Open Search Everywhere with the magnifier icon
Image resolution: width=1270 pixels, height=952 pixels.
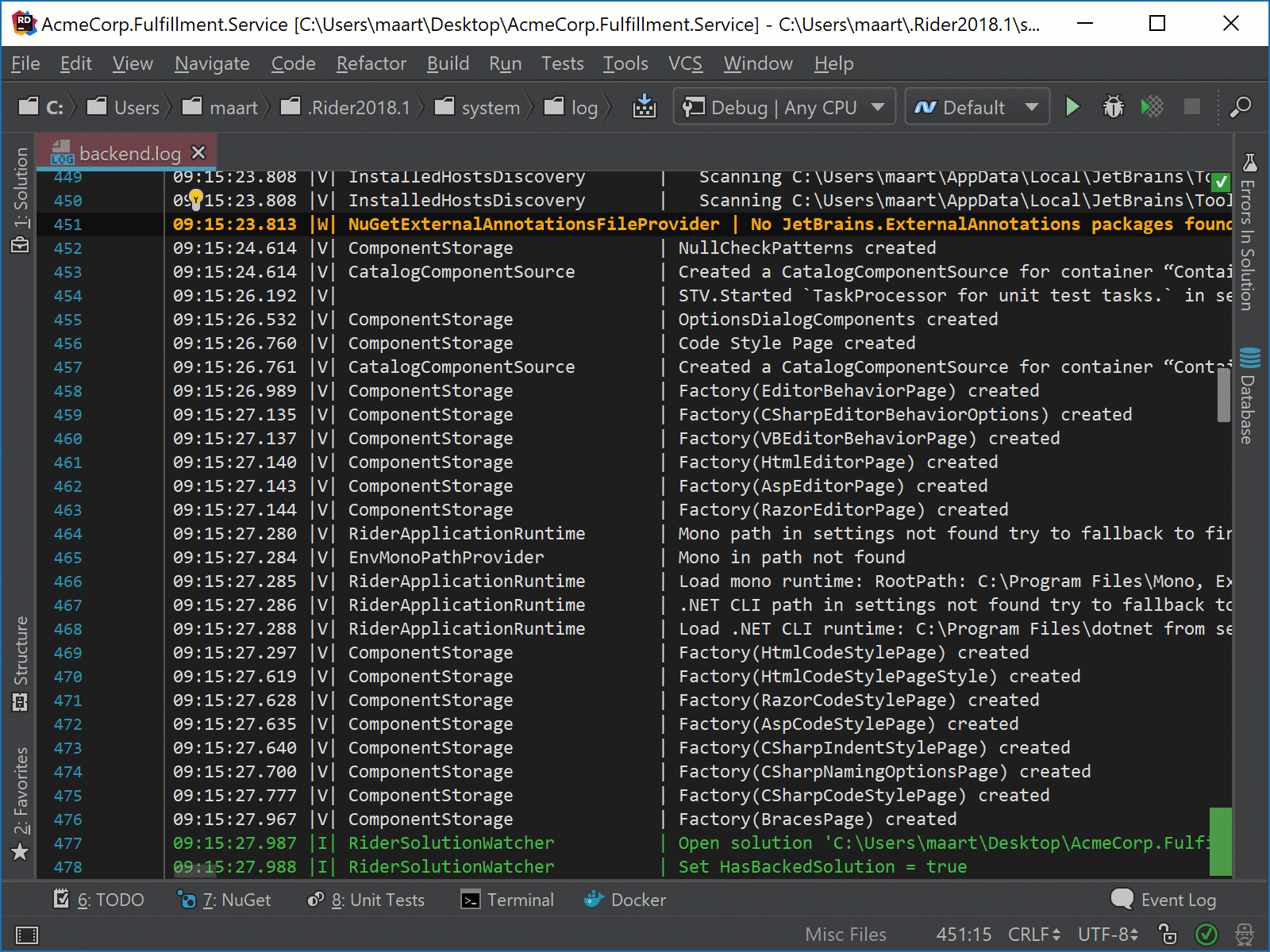click(x=1240, y=107)
